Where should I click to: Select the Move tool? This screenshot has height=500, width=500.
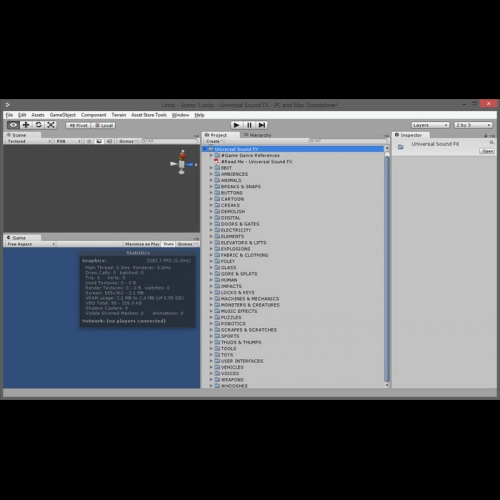[x=26, y=125]
